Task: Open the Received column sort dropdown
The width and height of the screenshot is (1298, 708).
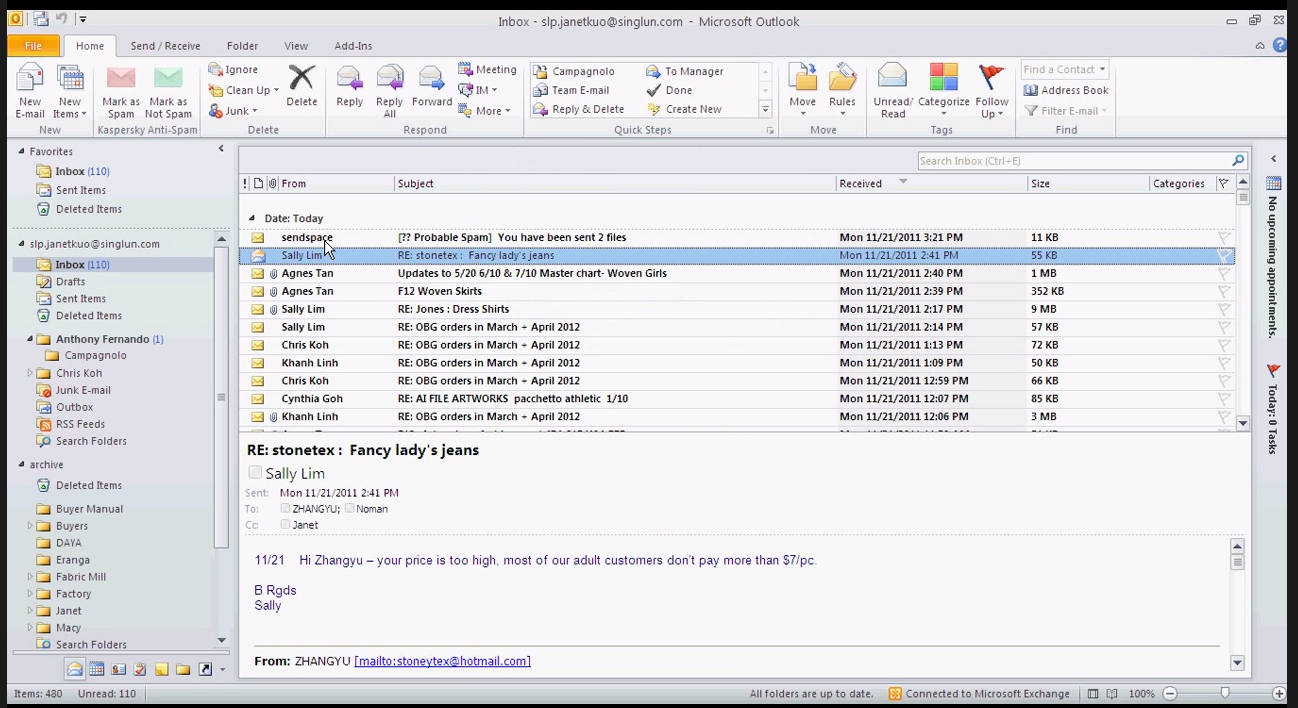Action: point(903,183)
